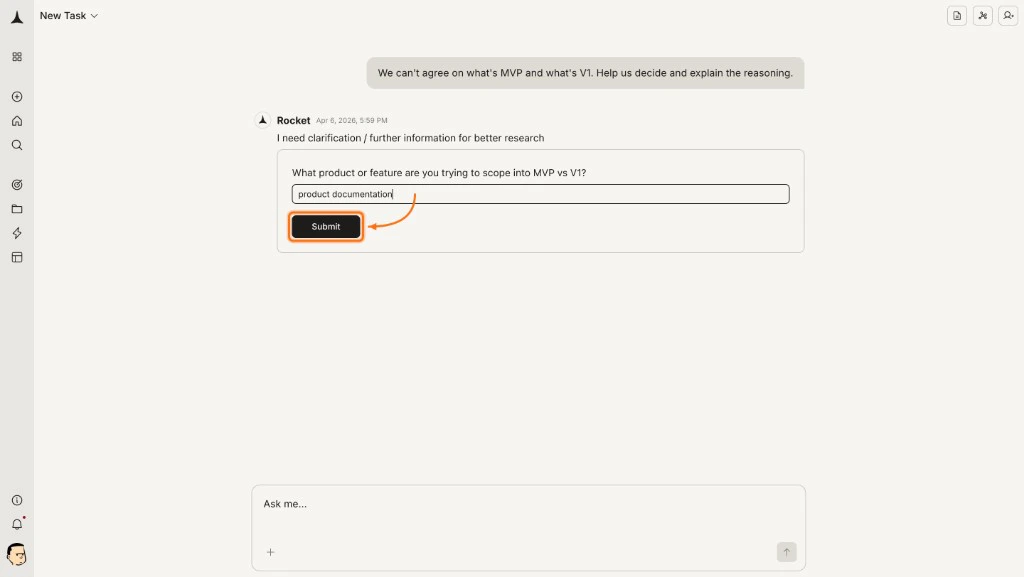Click the Submit button on the clarification form
Image resolution: width=1024 pixels, height=577 pixels.
[x=325, y=226]
